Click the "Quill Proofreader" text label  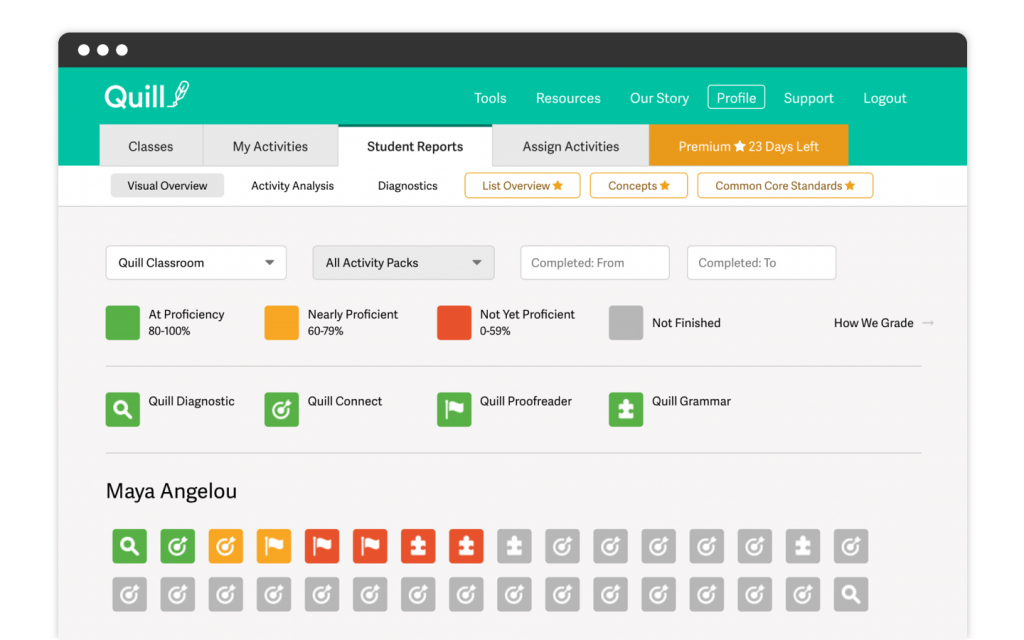tap(526, 401)
